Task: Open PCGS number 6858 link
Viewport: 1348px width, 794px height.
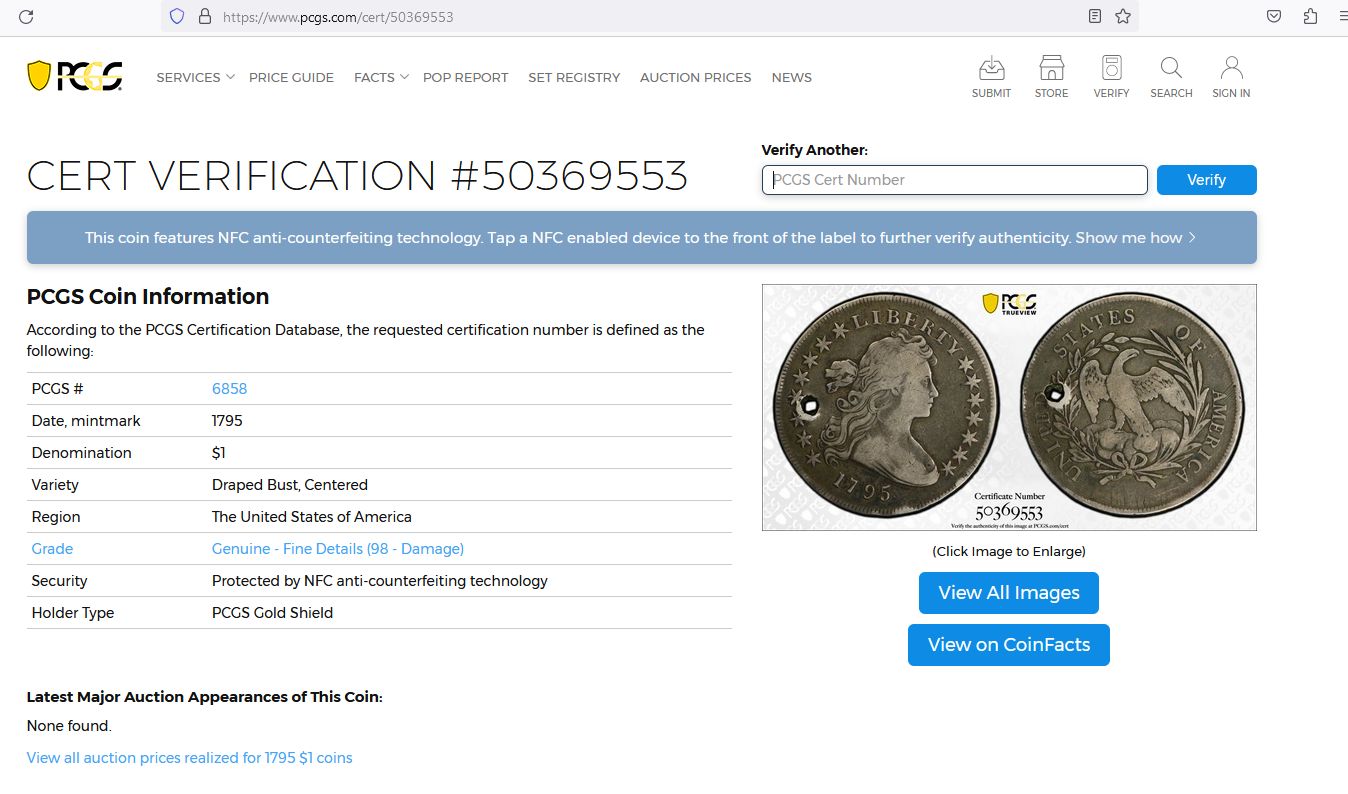Action: click(229, 389)
